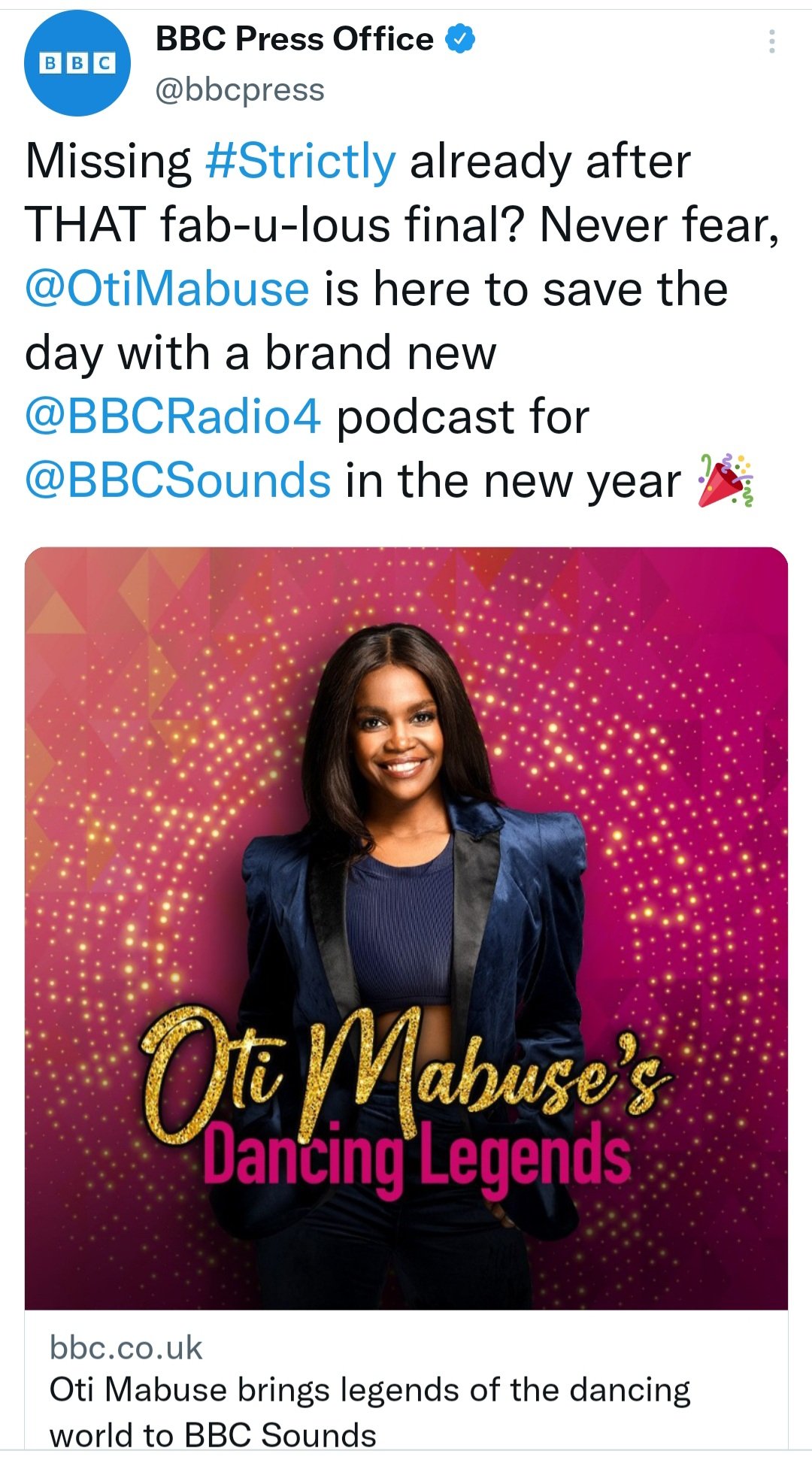
Task: Open the @BBCRadio4 mention
Action: [173, 417]
